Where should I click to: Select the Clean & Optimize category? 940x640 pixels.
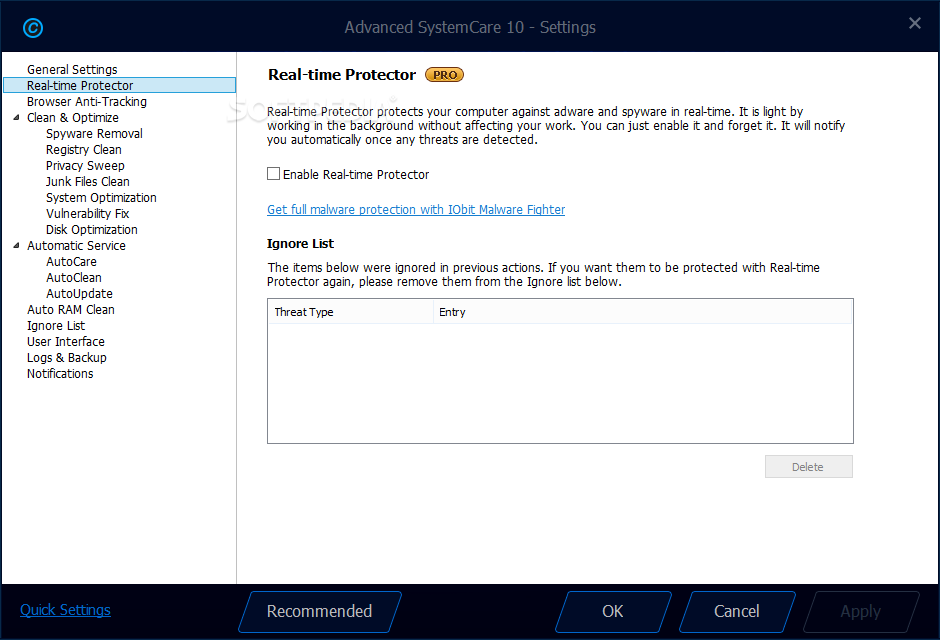[73, 117]
